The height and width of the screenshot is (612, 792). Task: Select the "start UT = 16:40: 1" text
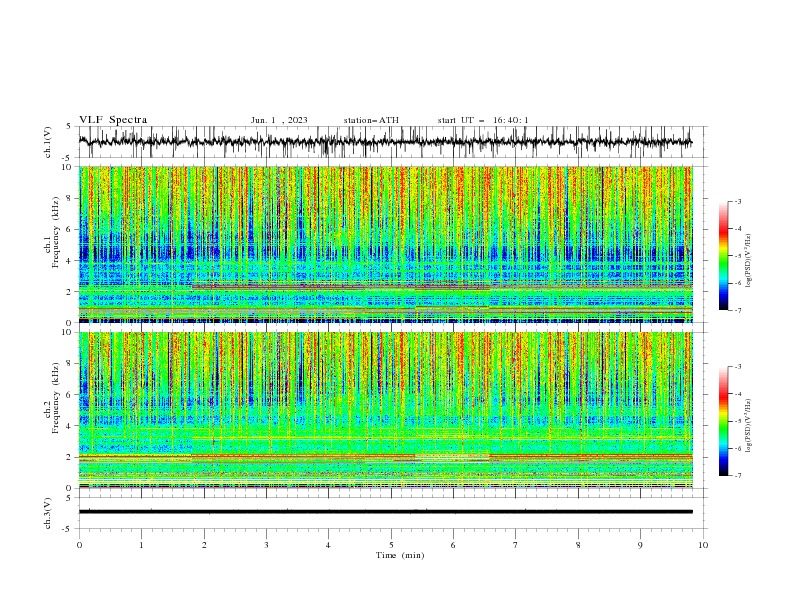[x=483, y=120]
